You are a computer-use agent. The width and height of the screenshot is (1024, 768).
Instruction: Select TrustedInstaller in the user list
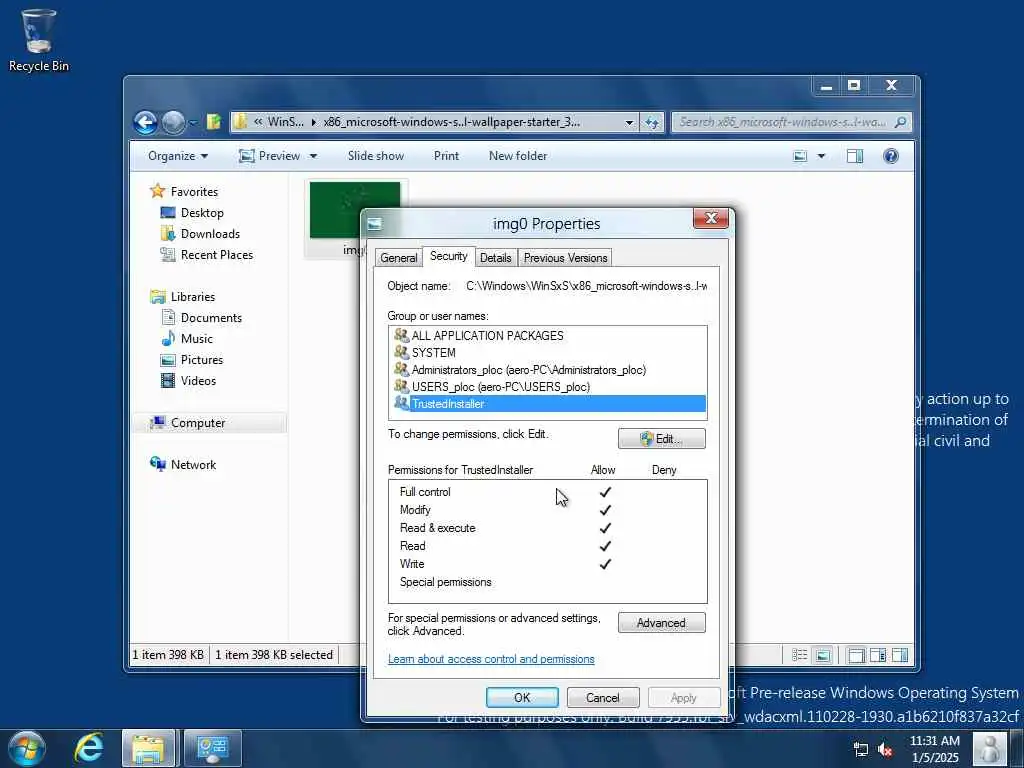(x=548, y=404)
